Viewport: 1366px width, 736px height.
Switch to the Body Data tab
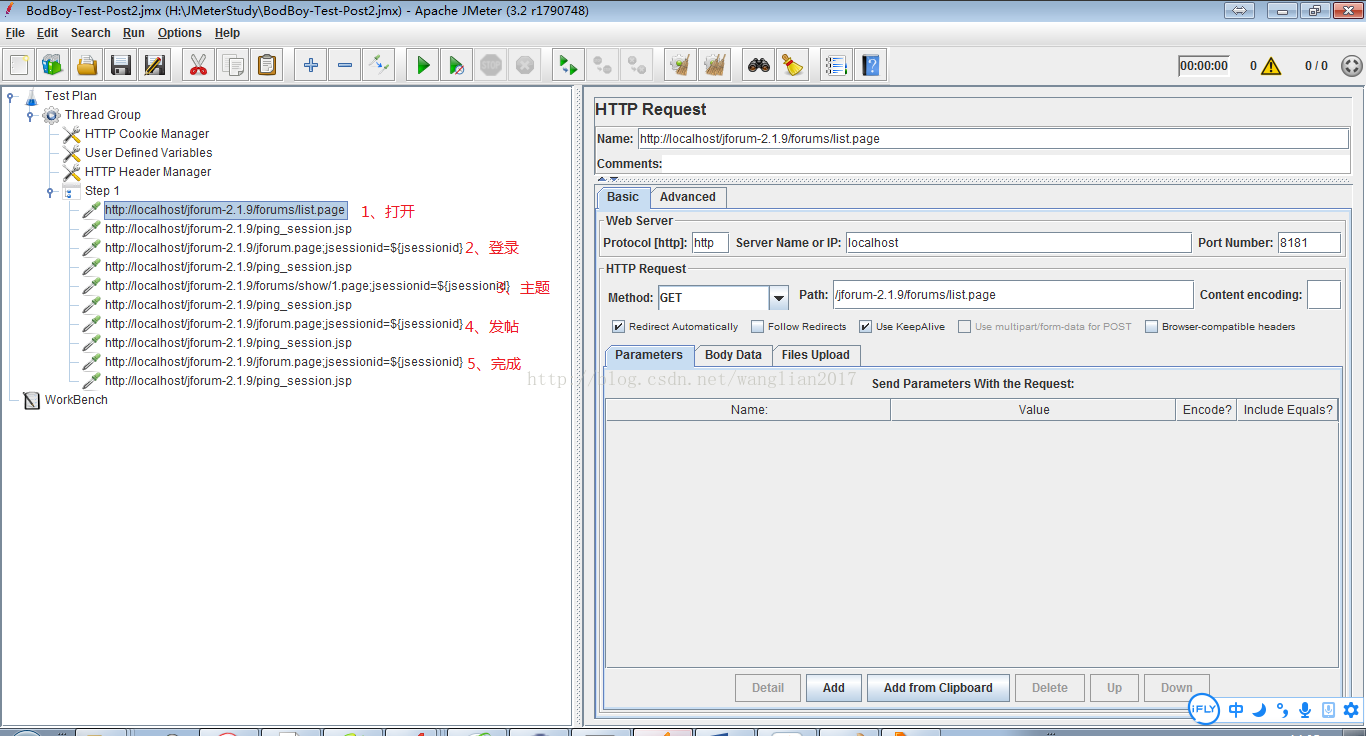click(732, 355)
